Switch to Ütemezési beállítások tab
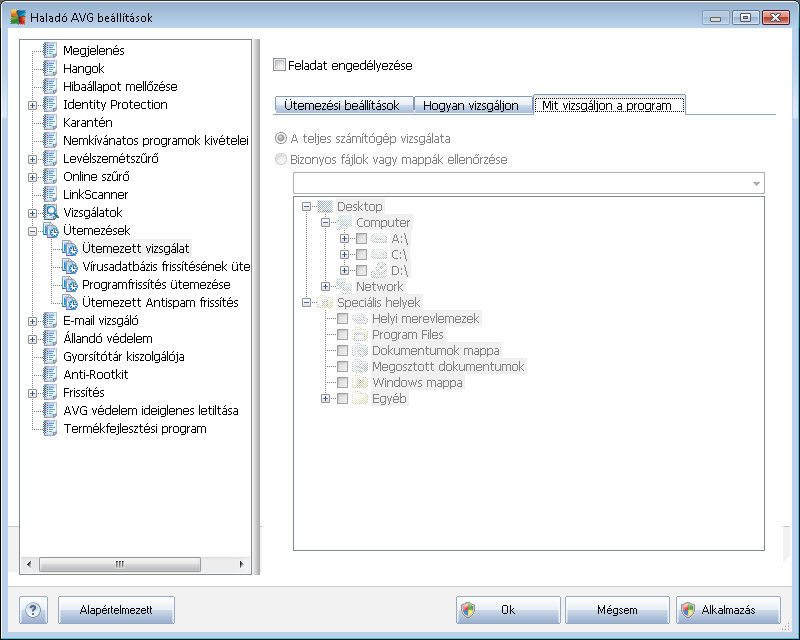800x640 pixels. pos(344,105)
